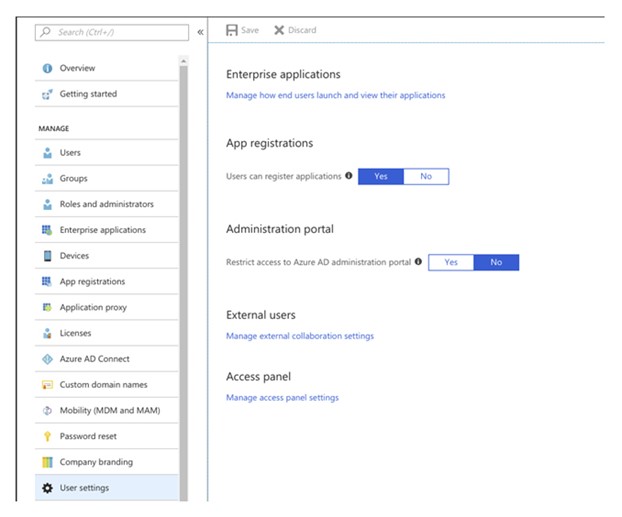Click the Custom domain names icon
The width and height of the screenshot is (622, 517).
coord(47,385)
